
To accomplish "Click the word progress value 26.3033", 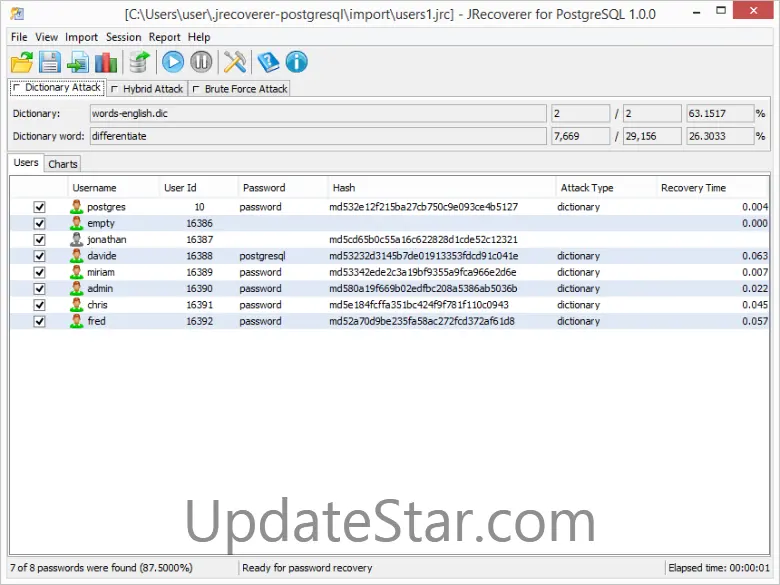I will point(720,136).
